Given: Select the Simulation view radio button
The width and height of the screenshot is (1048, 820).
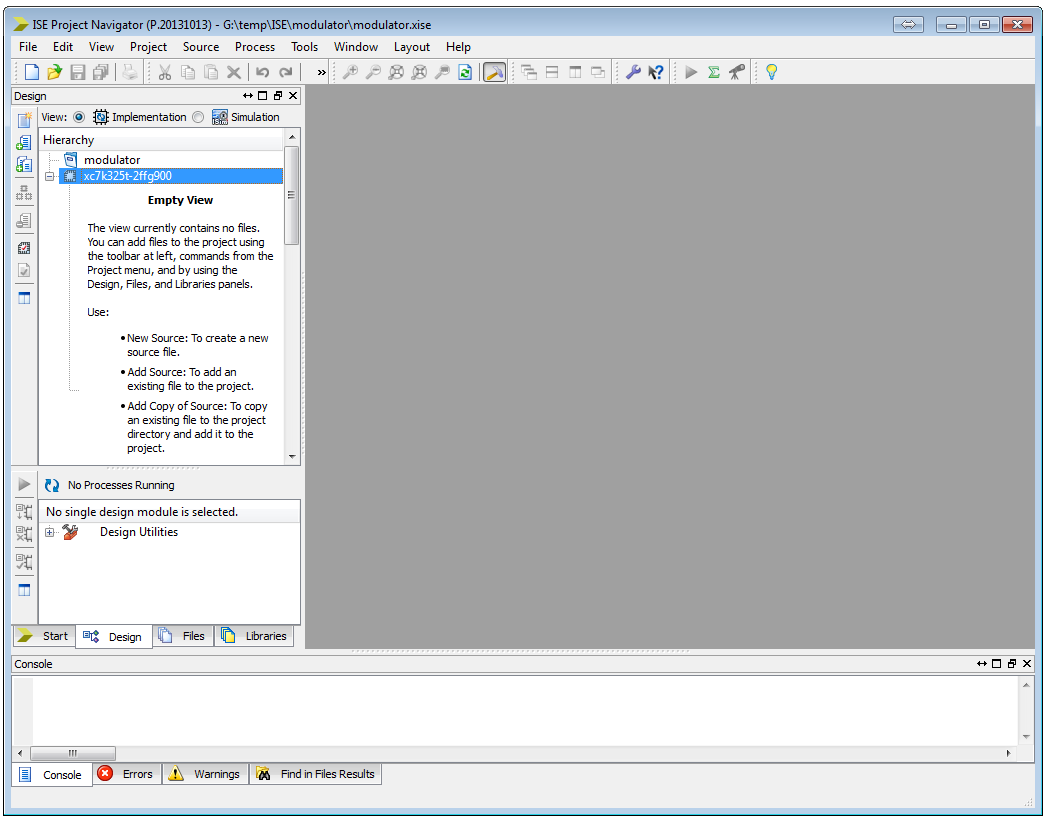Looking at the screenshot, I should 198,117.
